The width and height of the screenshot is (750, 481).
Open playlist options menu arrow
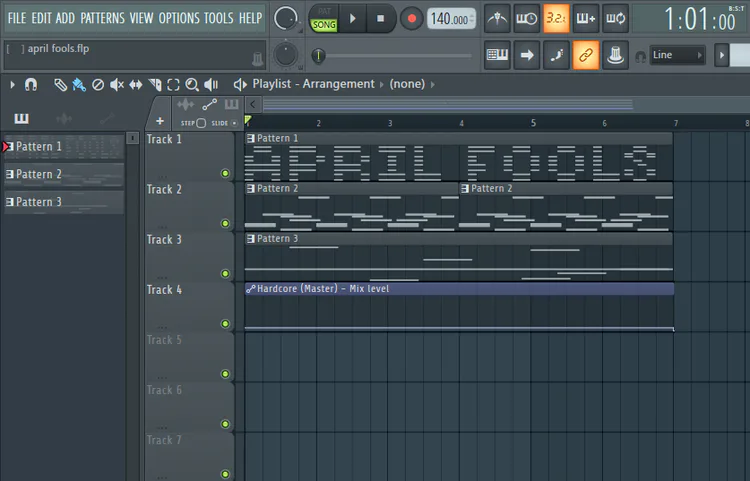(x=12, y=85)
